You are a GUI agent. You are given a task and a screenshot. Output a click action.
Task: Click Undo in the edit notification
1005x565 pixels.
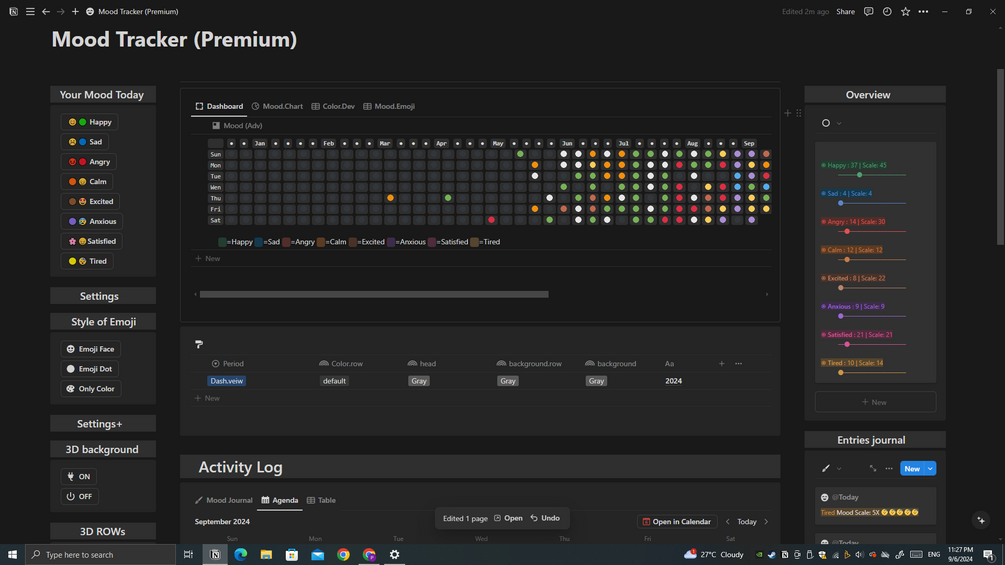click(x=545, y=518)
